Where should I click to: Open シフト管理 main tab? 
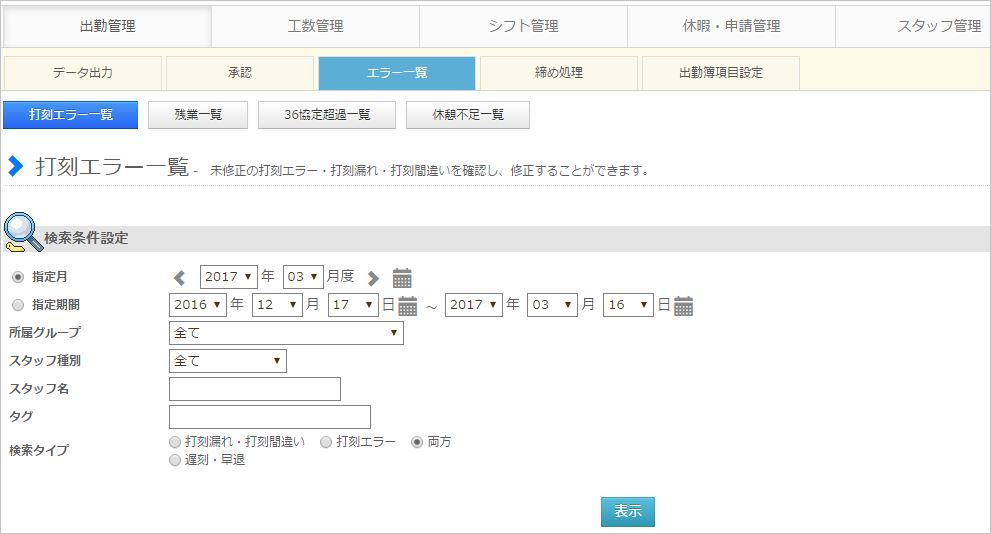523,27
